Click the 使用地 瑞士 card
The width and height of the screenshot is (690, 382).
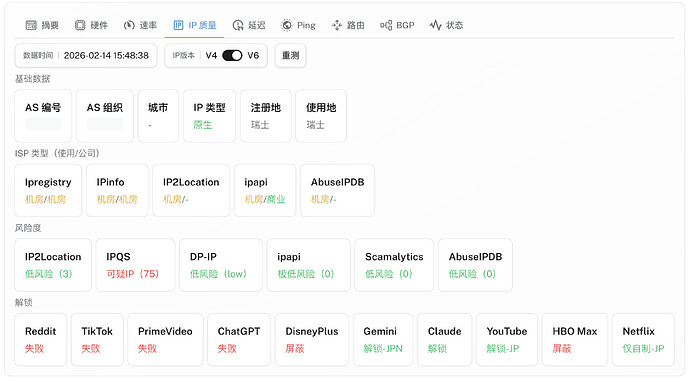(321, 116)
